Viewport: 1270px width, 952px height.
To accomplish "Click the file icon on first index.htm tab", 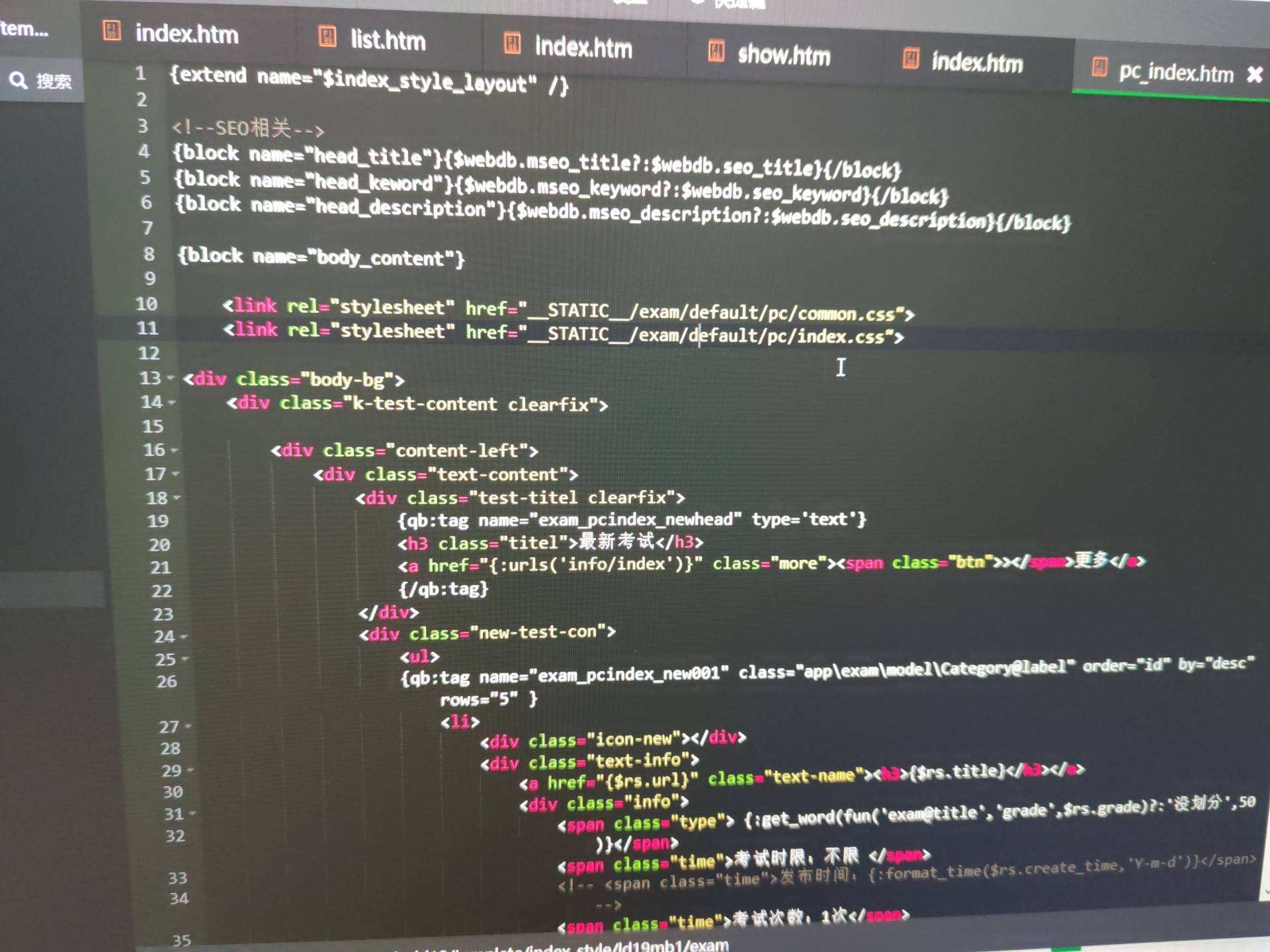I will click(112, 30).
